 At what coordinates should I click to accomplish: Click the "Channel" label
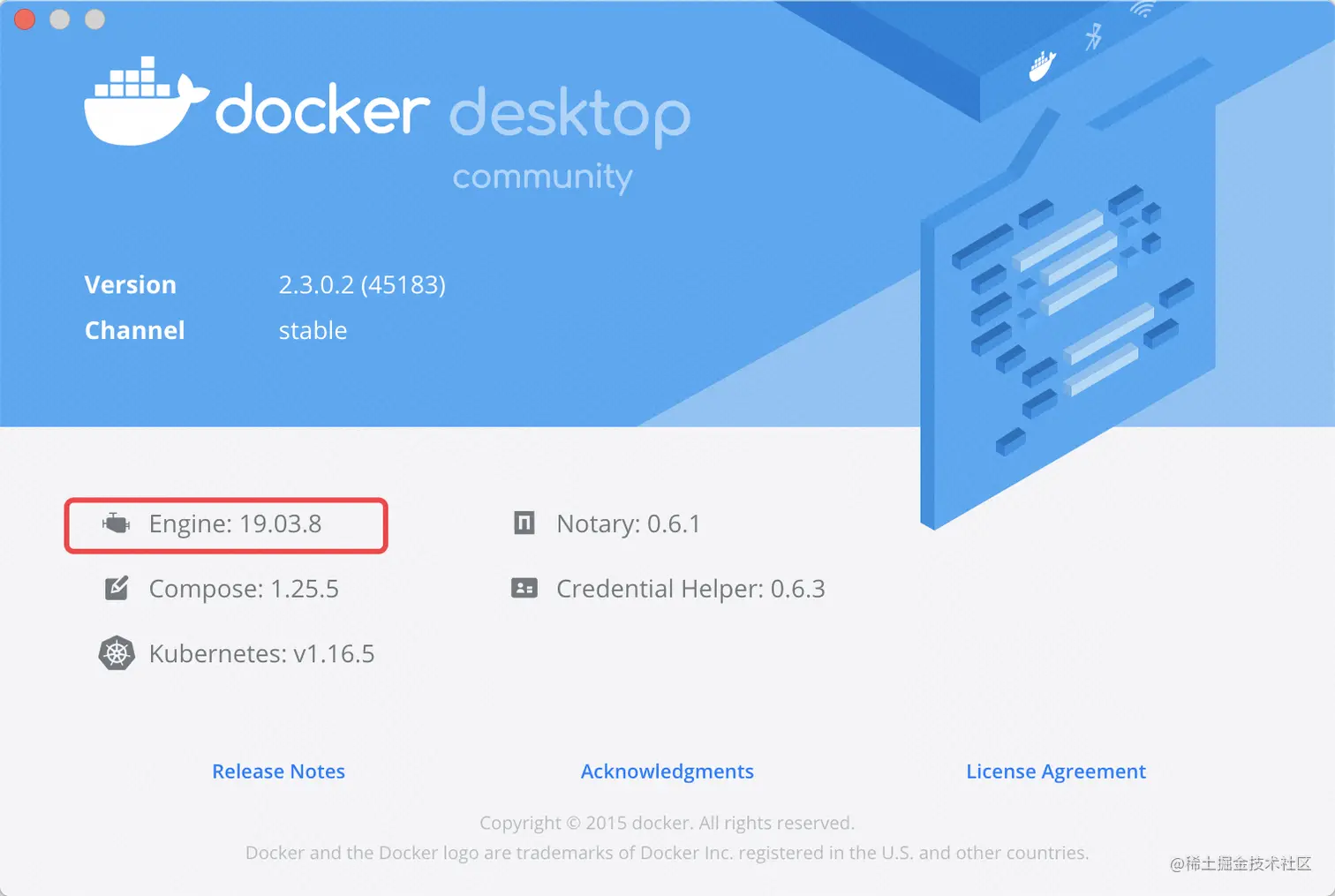(135, 330)
